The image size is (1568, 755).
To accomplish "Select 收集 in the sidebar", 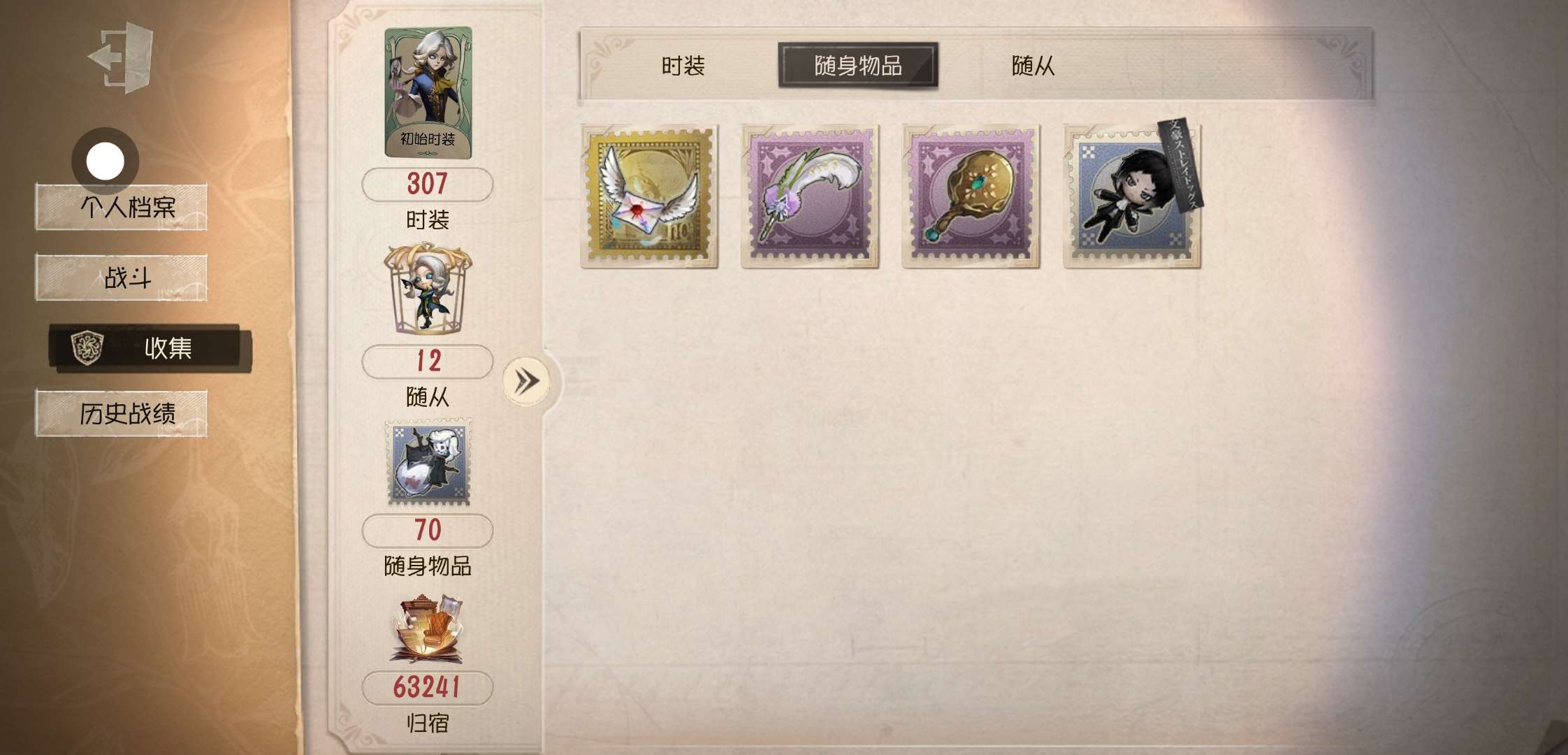I will click(150, 347).
